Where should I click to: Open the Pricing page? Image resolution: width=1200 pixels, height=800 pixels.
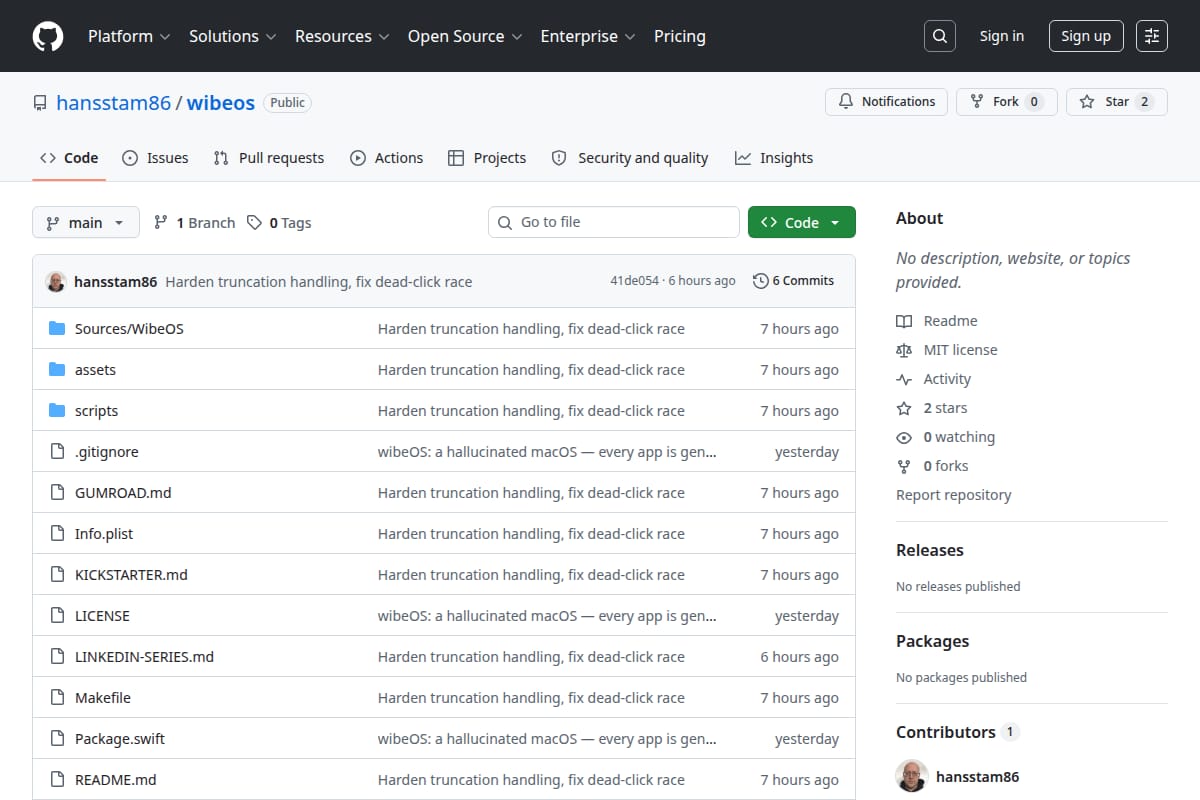pos(680,36)
